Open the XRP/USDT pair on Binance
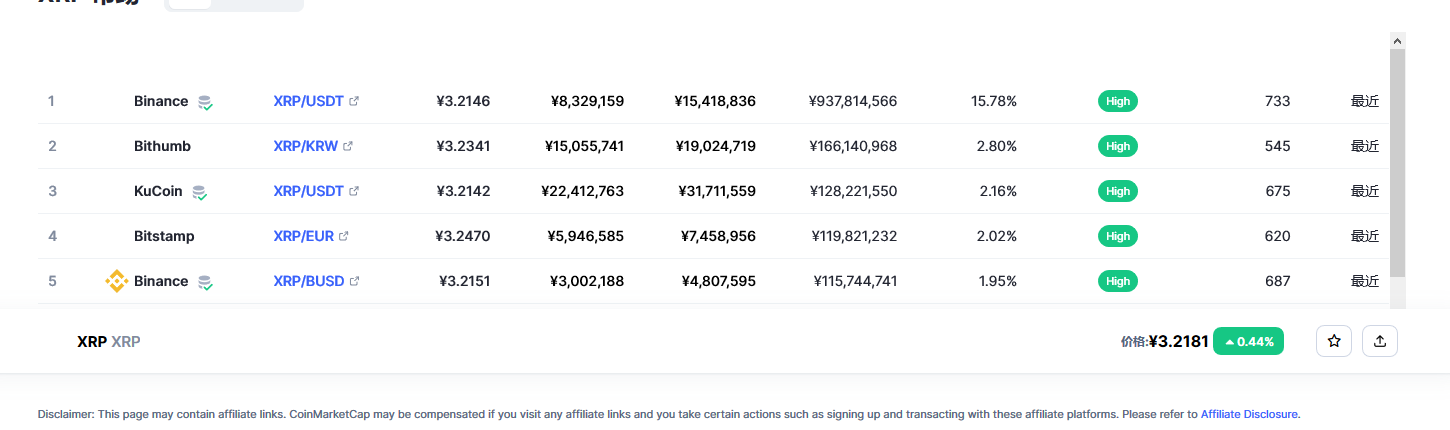The image size is (1450, 430). (308, 101)
